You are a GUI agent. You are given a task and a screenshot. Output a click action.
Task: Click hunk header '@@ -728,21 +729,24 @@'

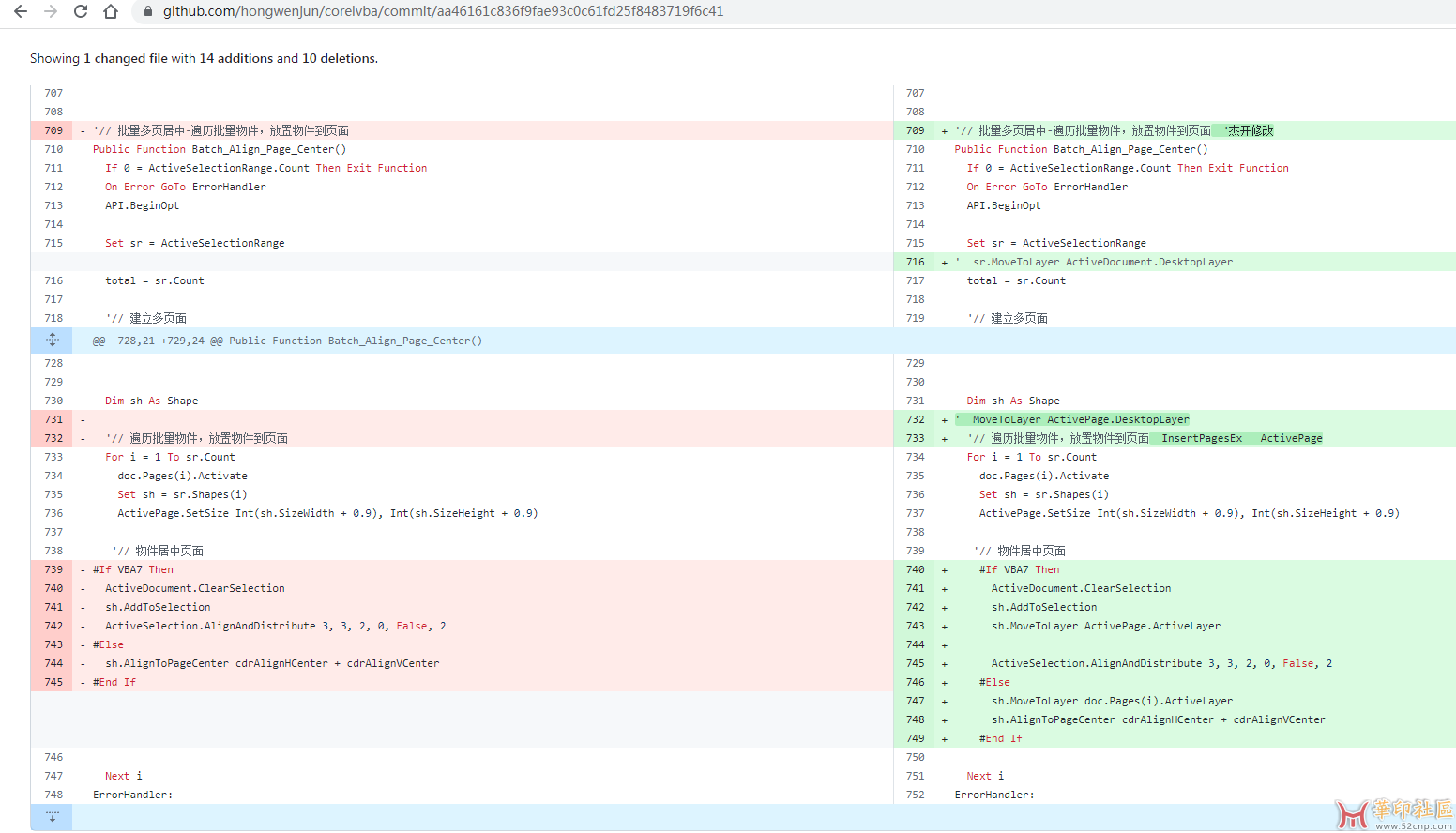(287, 341)
